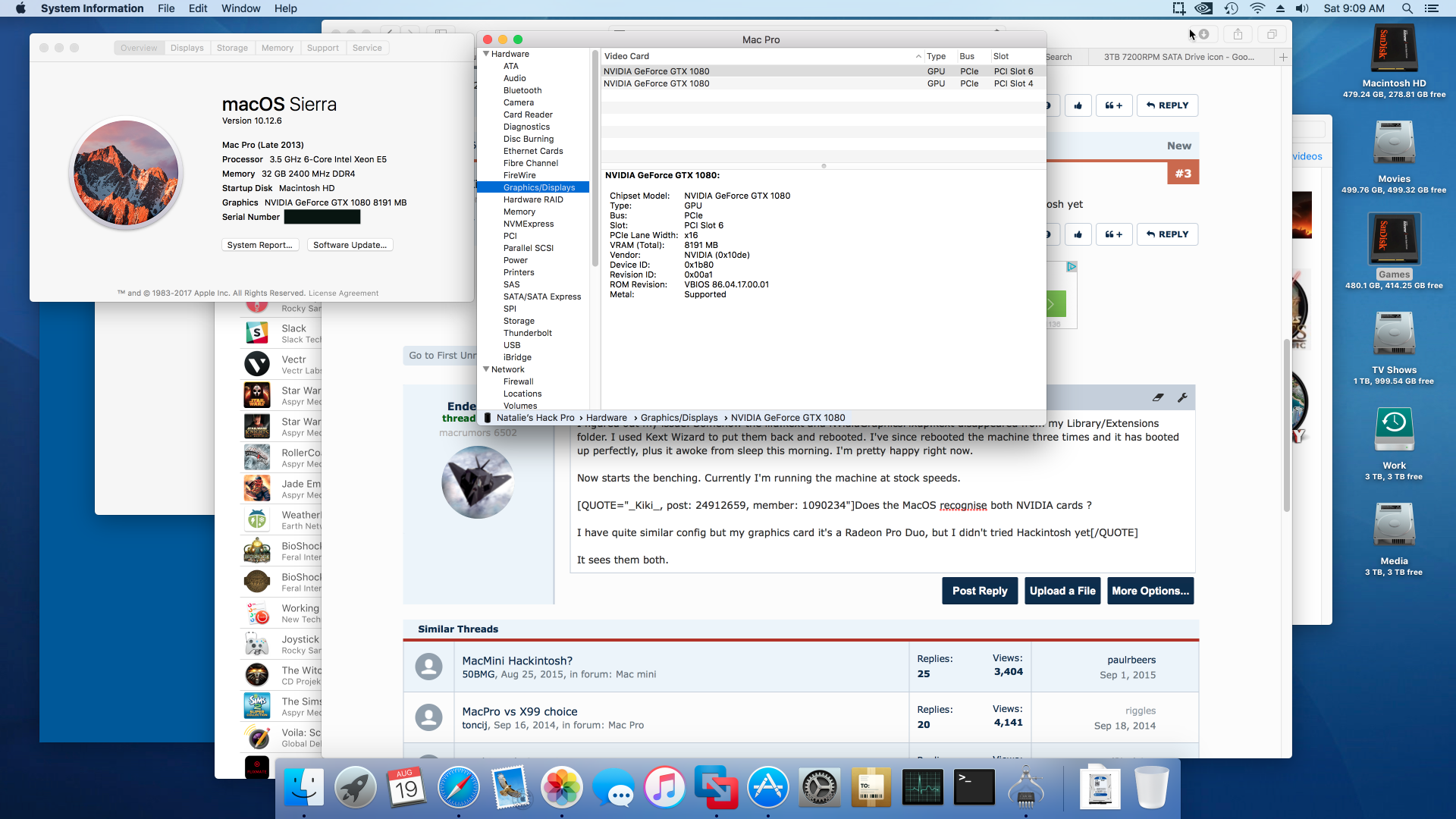Viewport: 1456px width, 819px height.
Task: Open Activity Monitor in the Dock
Action: coord(923,787)
